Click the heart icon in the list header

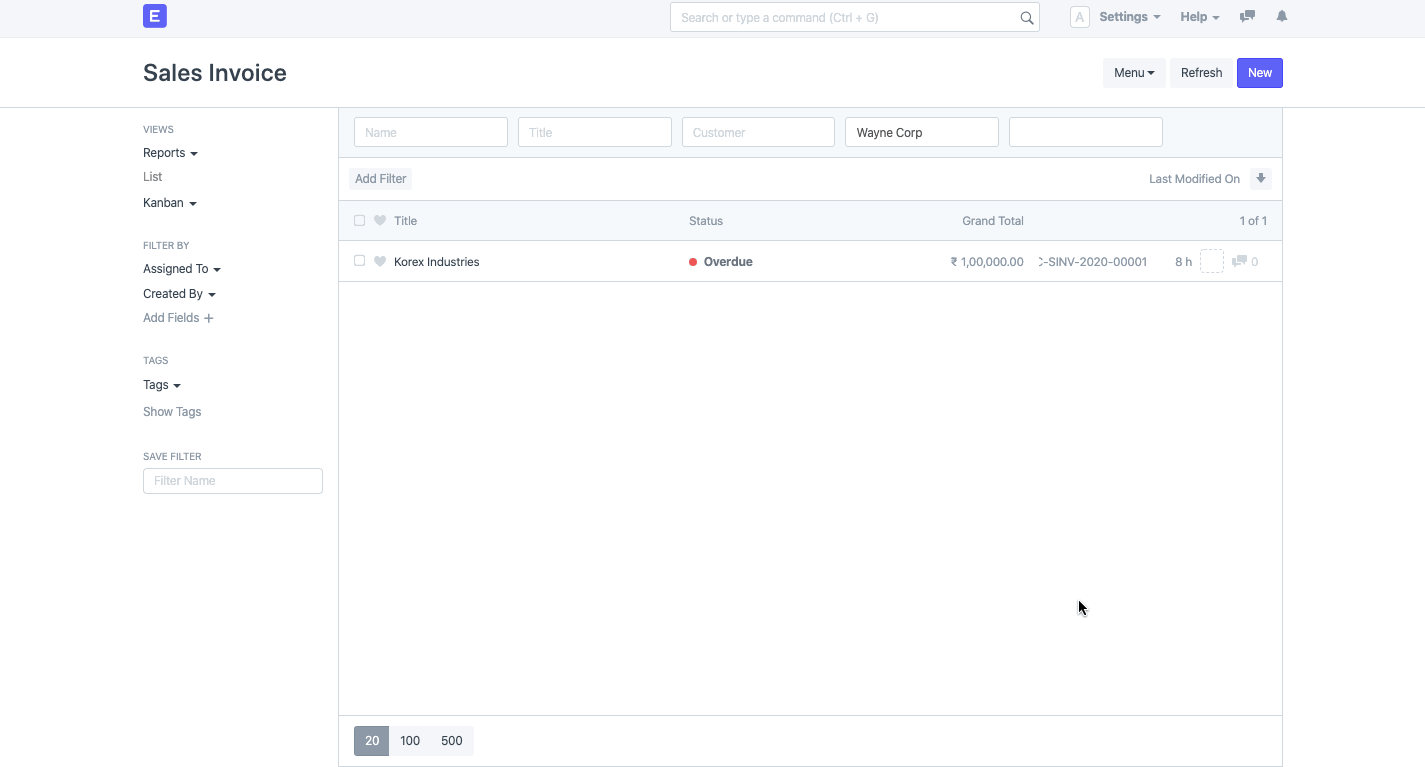(x=379, y=220)
